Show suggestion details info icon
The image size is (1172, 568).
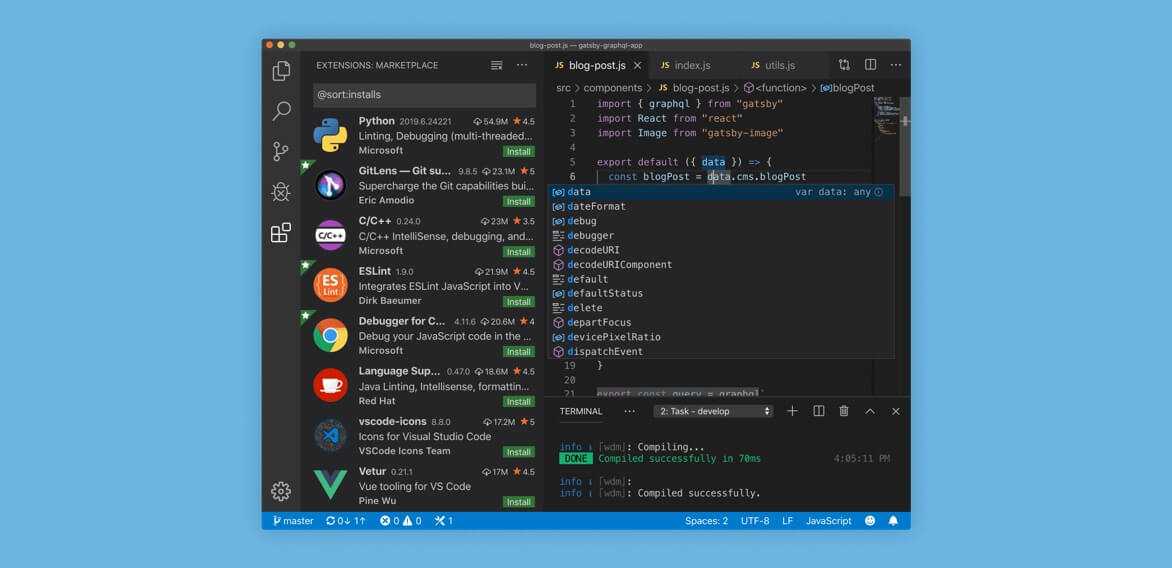coord(878,192)
